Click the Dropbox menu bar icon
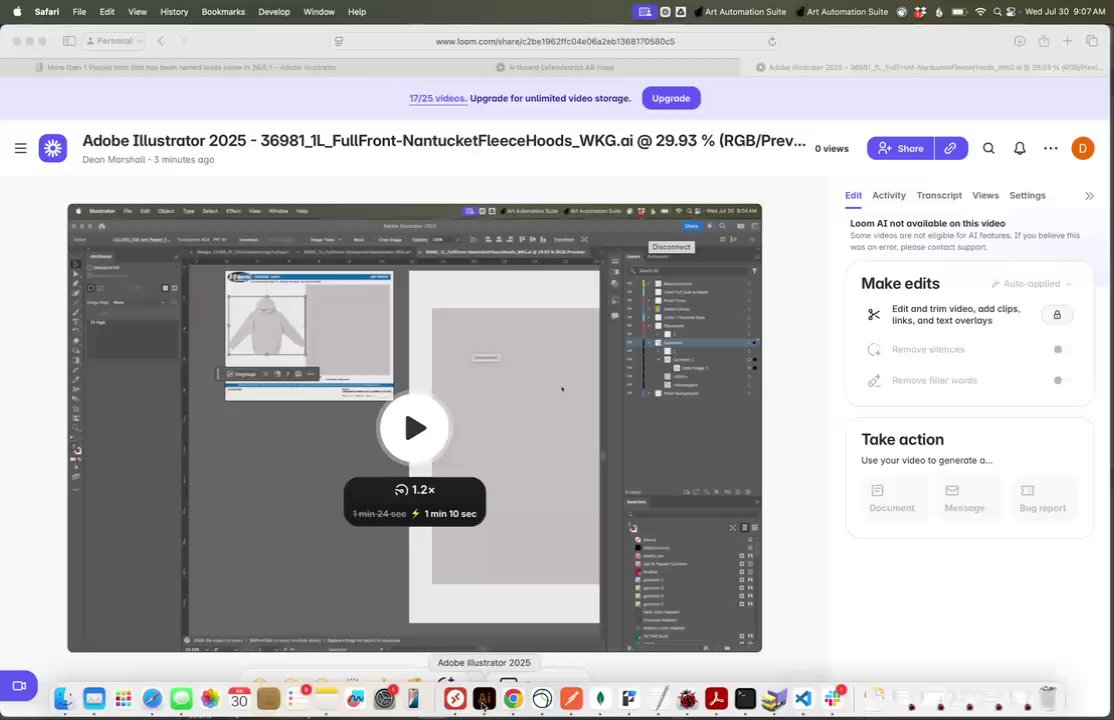 (x=921, y=11)
